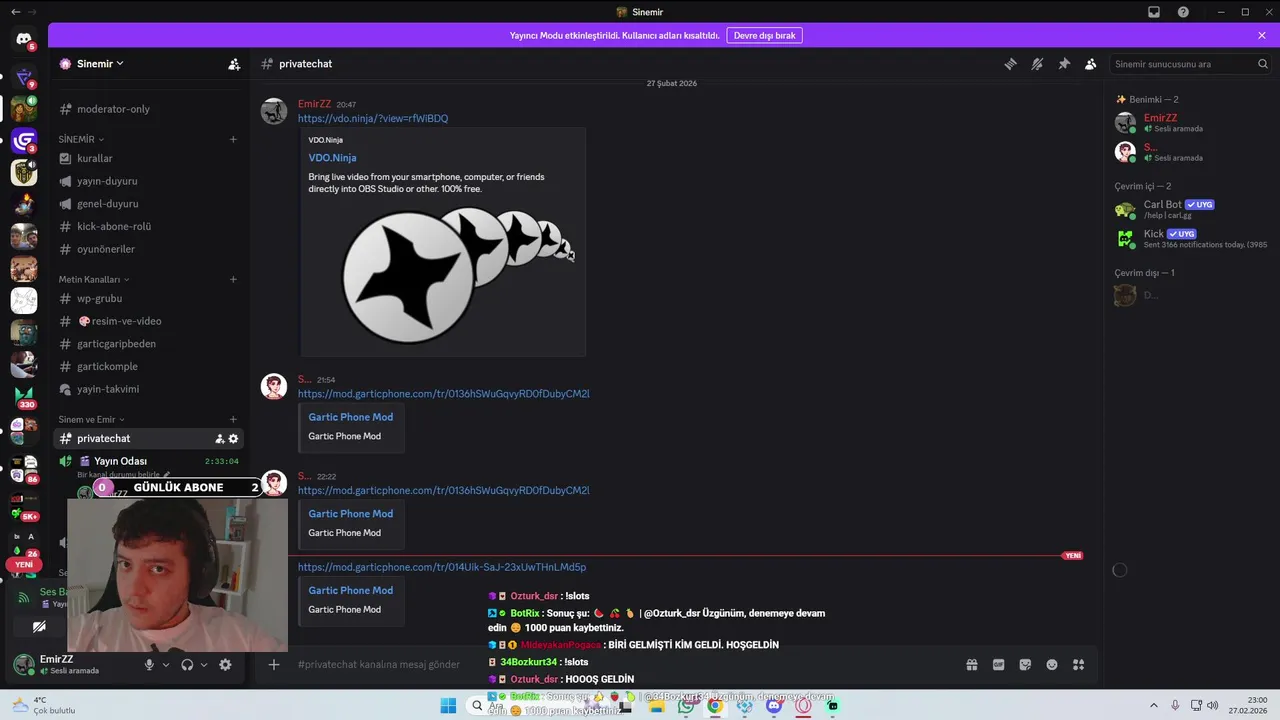Viewport: 1280px width, 720px height.
Task: Open the moderator-only channel
Action: 149,109
